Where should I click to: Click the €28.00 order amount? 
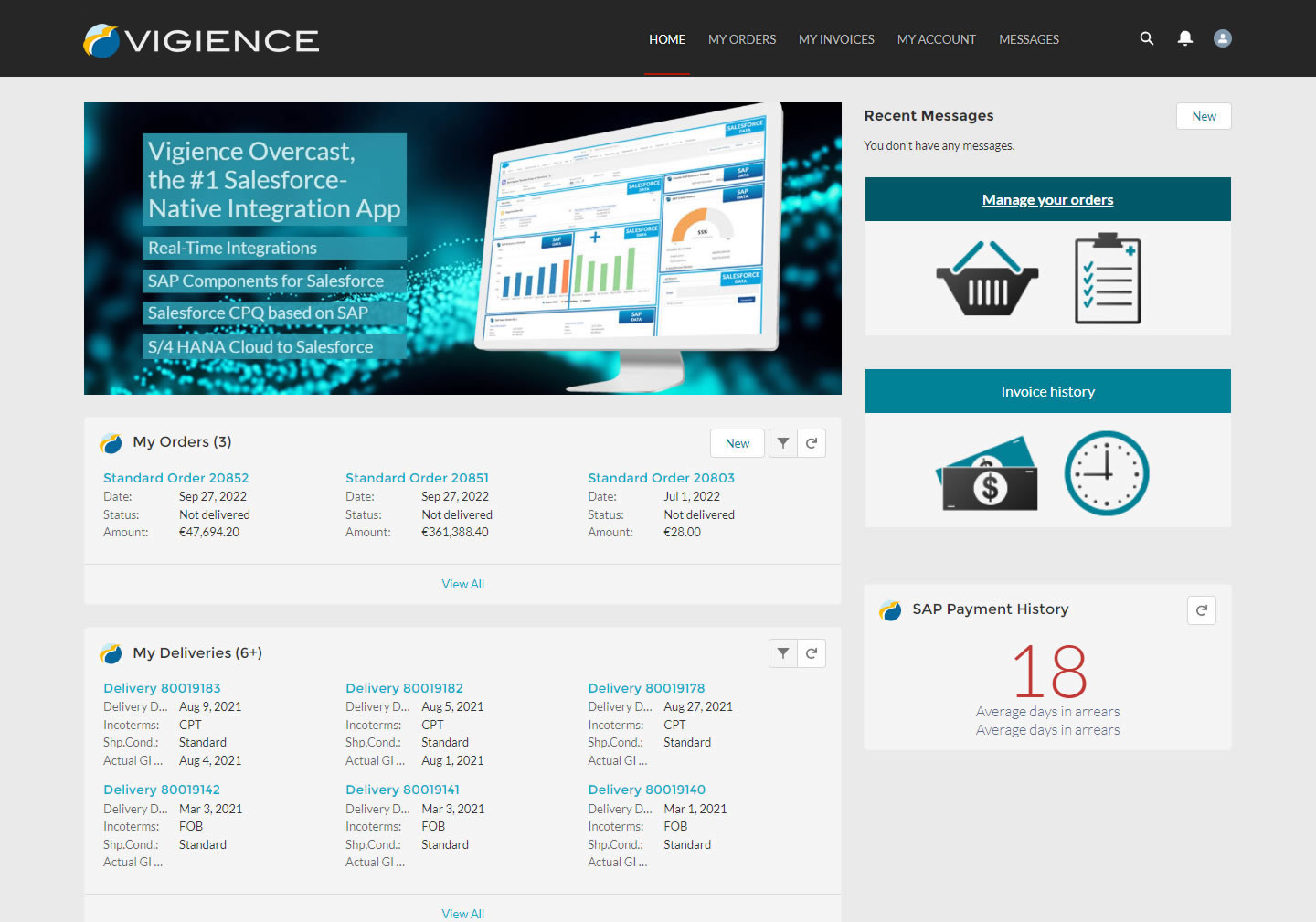tap(682, 532)
